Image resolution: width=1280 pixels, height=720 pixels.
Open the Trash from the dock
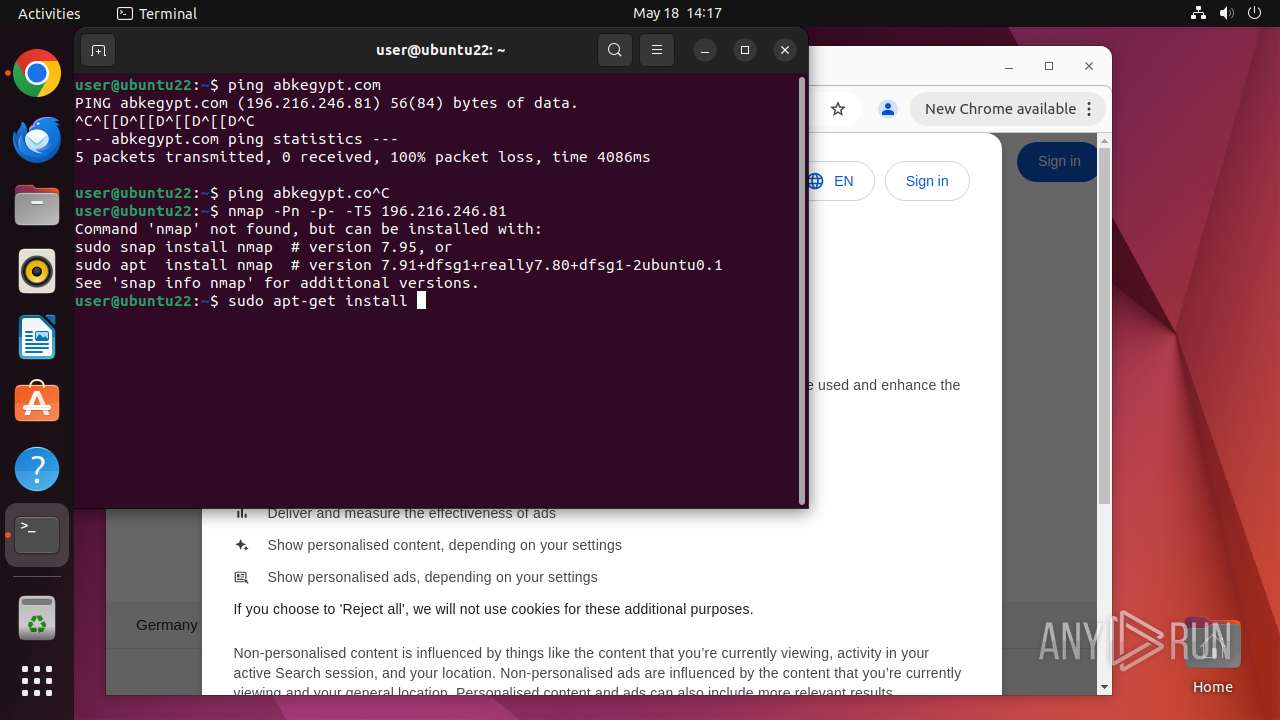pyautogui.click(x=37, y=618)
